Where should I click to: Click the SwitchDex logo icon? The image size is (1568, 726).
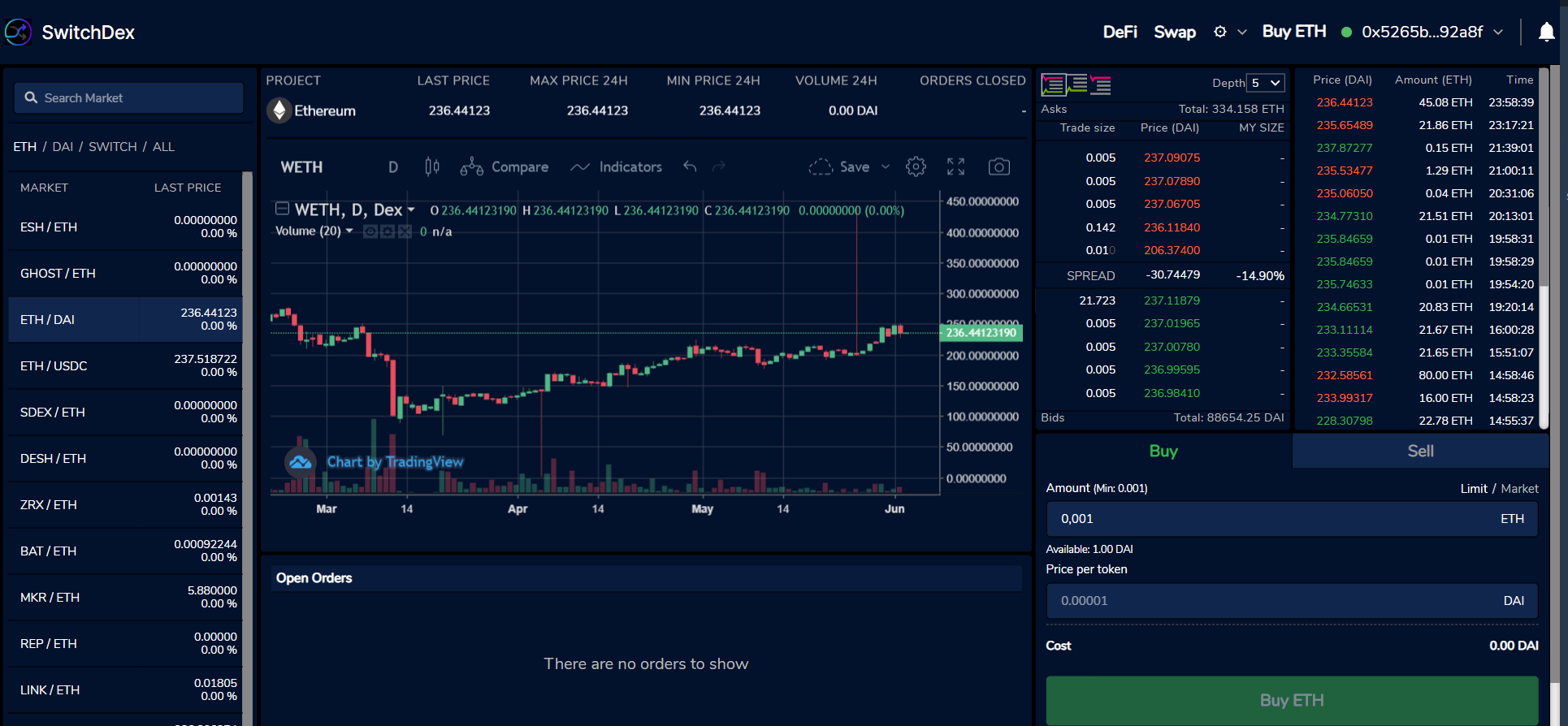click(19, 32)
